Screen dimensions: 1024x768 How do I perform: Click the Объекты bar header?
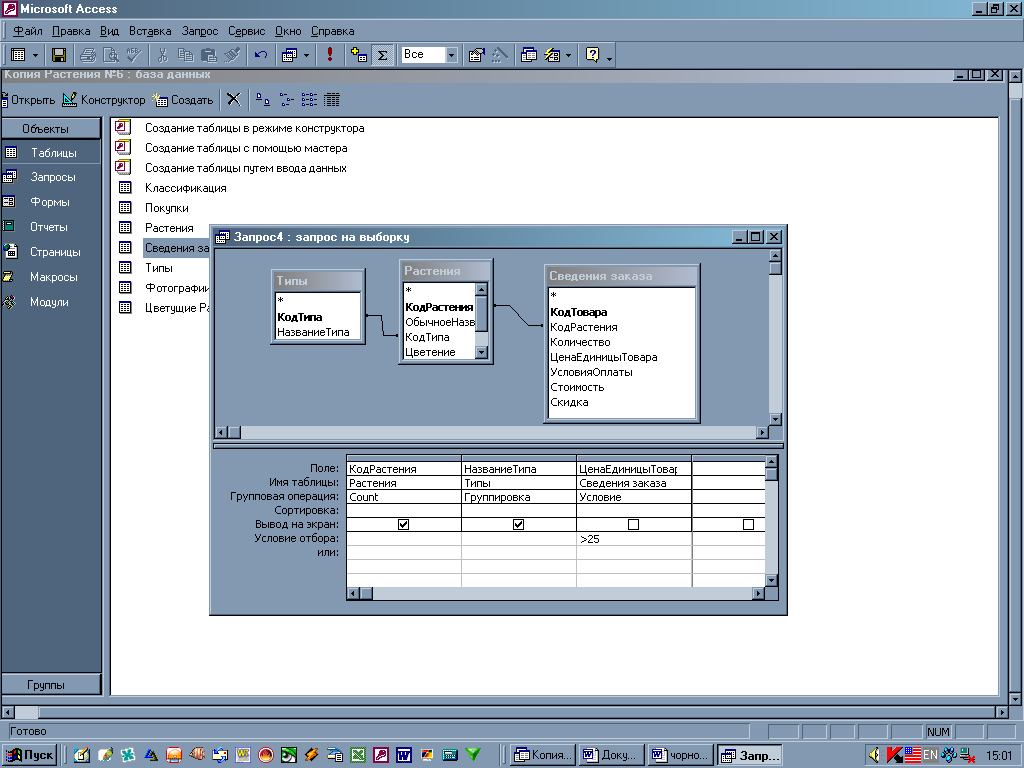click(51, 129)
